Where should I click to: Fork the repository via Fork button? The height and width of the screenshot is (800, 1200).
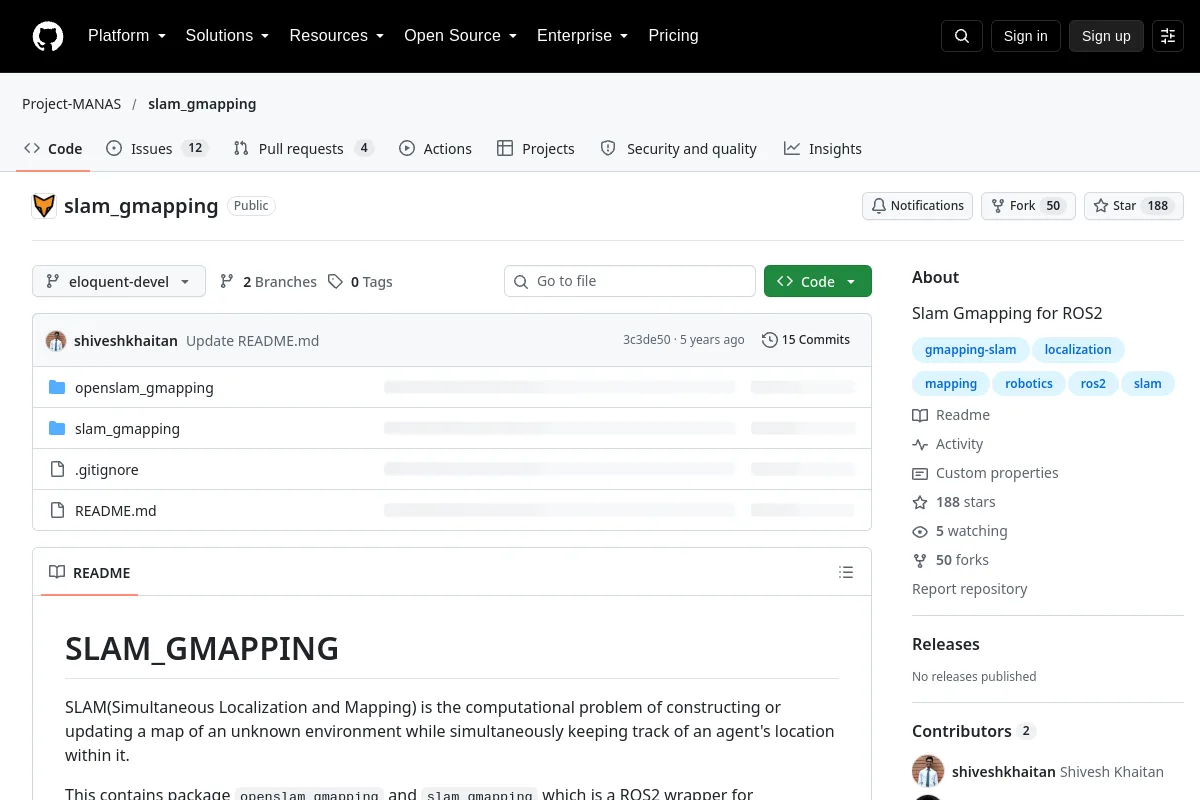coord(1028,206)
